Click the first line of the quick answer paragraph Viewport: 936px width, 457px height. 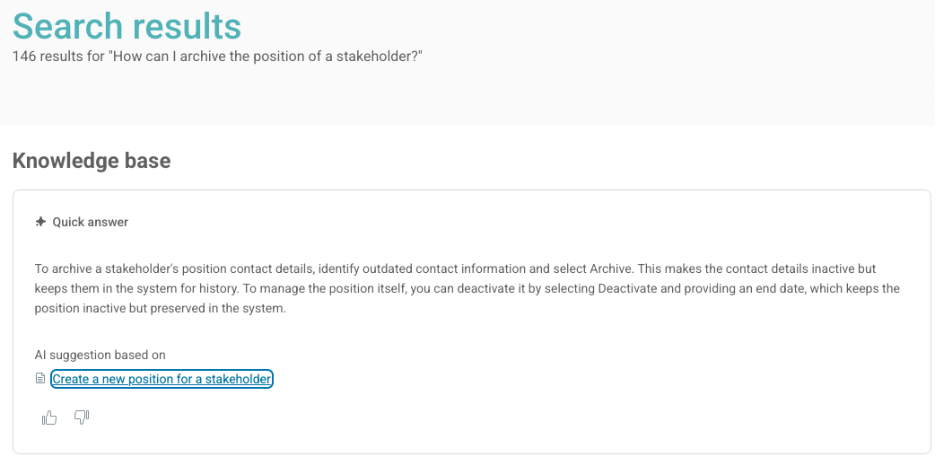pyautogui.click(x=460, y=269)
